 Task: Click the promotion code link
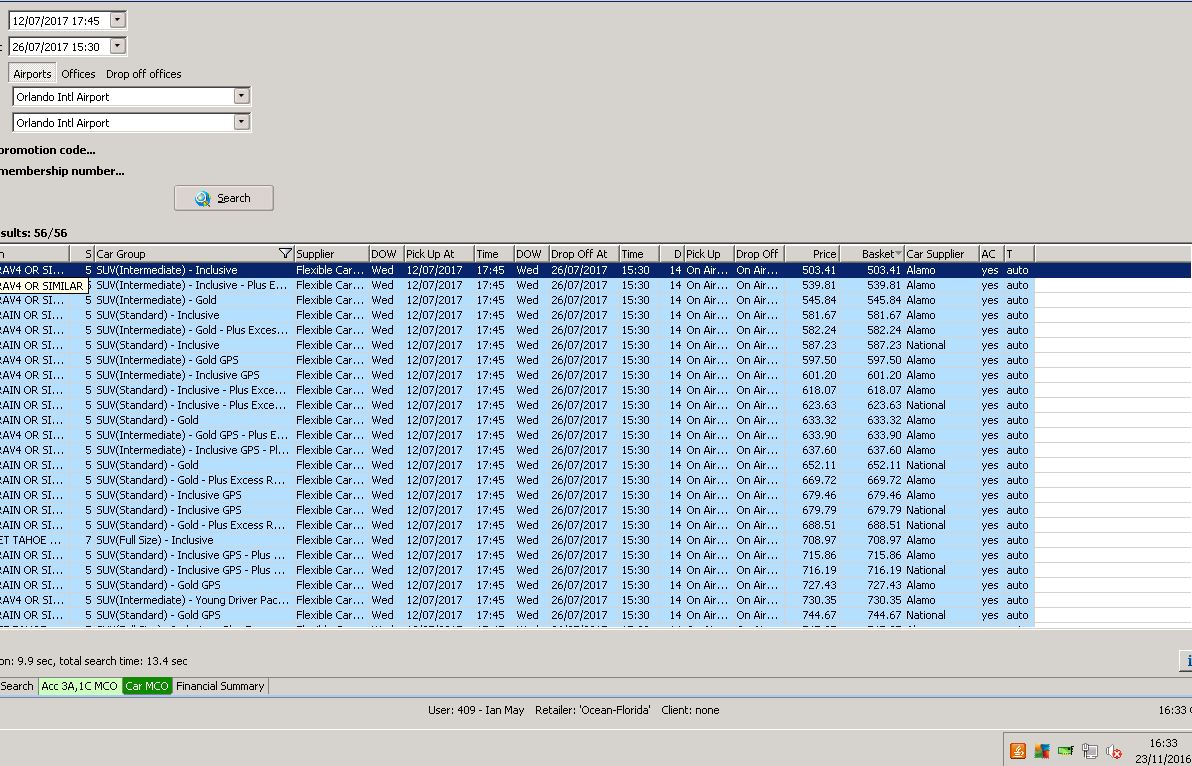[x=47, y=150]
